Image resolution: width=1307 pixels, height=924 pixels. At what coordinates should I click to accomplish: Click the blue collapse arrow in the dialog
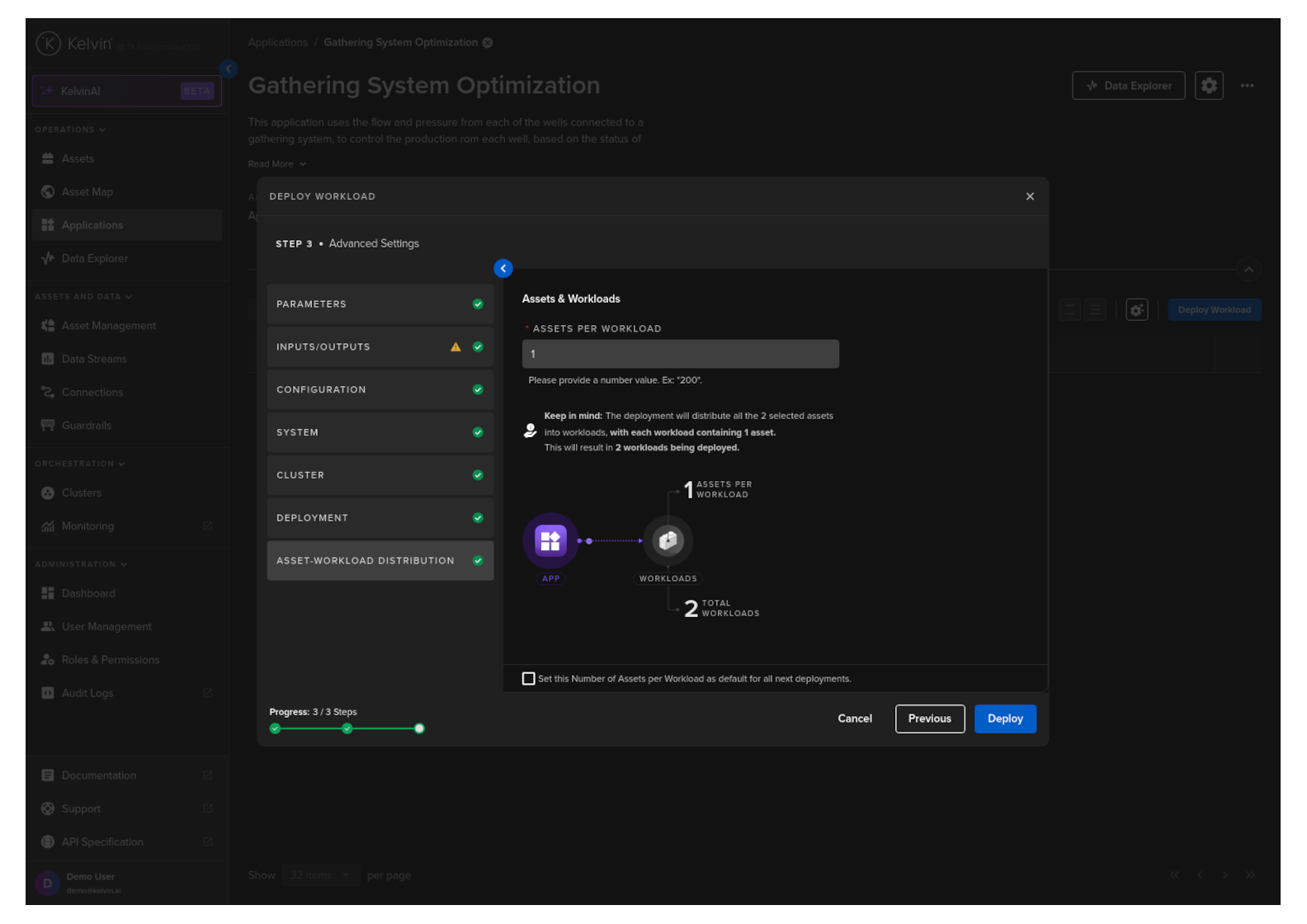point(503,268)
